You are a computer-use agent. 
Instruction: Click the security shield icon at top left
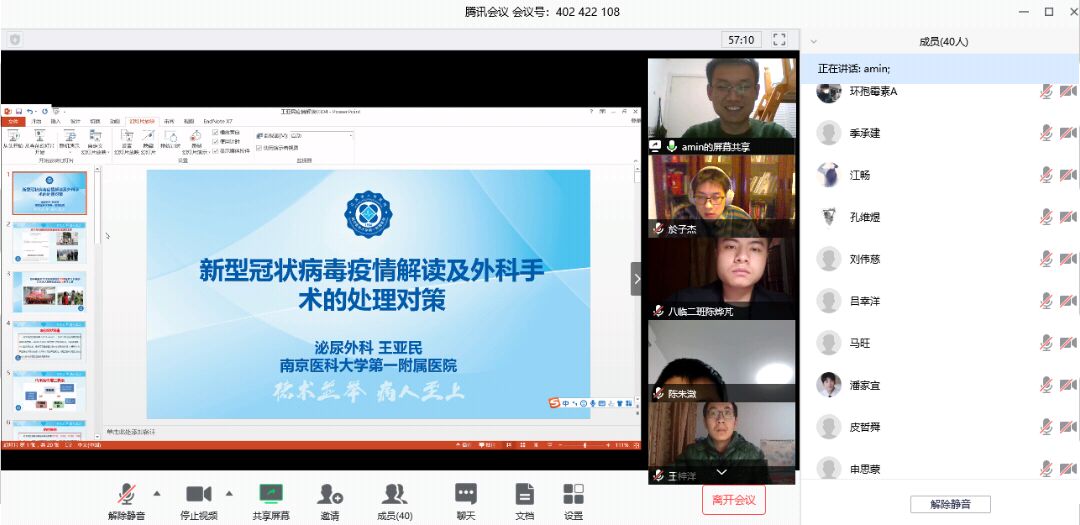pyautogui.click(x=15, y=40)
